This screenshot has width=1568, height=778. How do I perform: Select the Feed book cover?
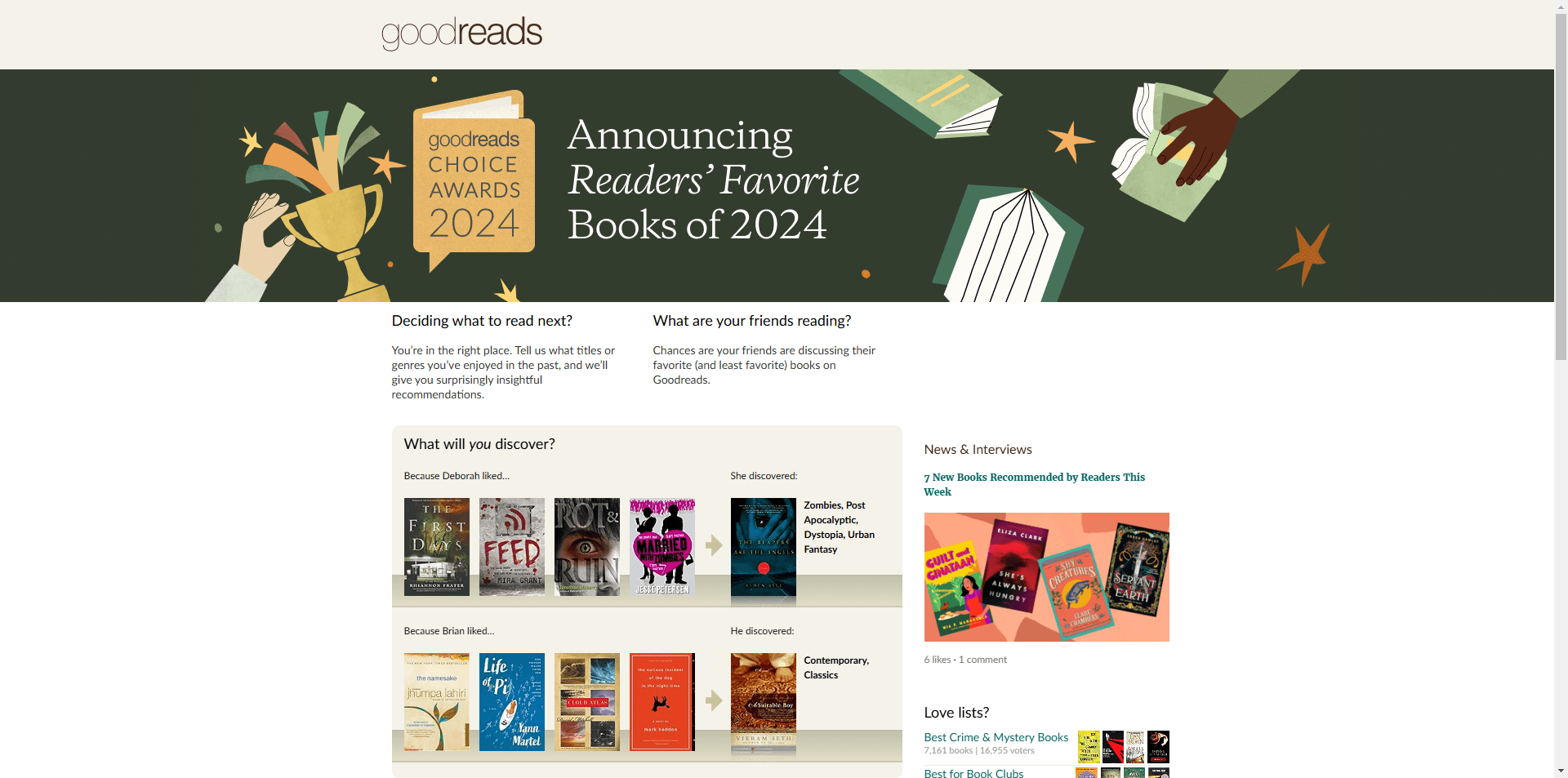coord(511,547)
